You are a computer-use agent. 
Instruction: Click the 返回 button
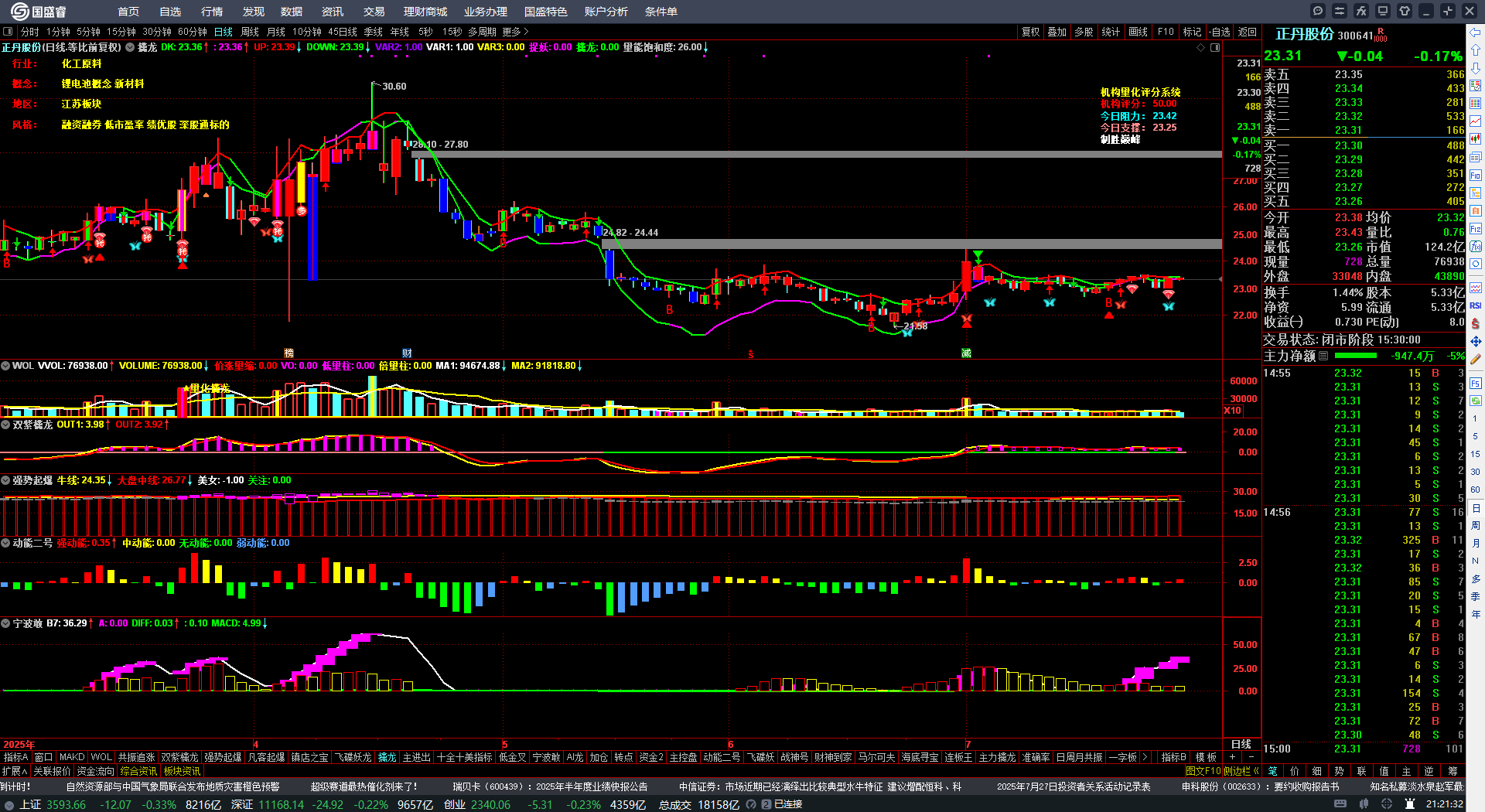pos(1248,32)
